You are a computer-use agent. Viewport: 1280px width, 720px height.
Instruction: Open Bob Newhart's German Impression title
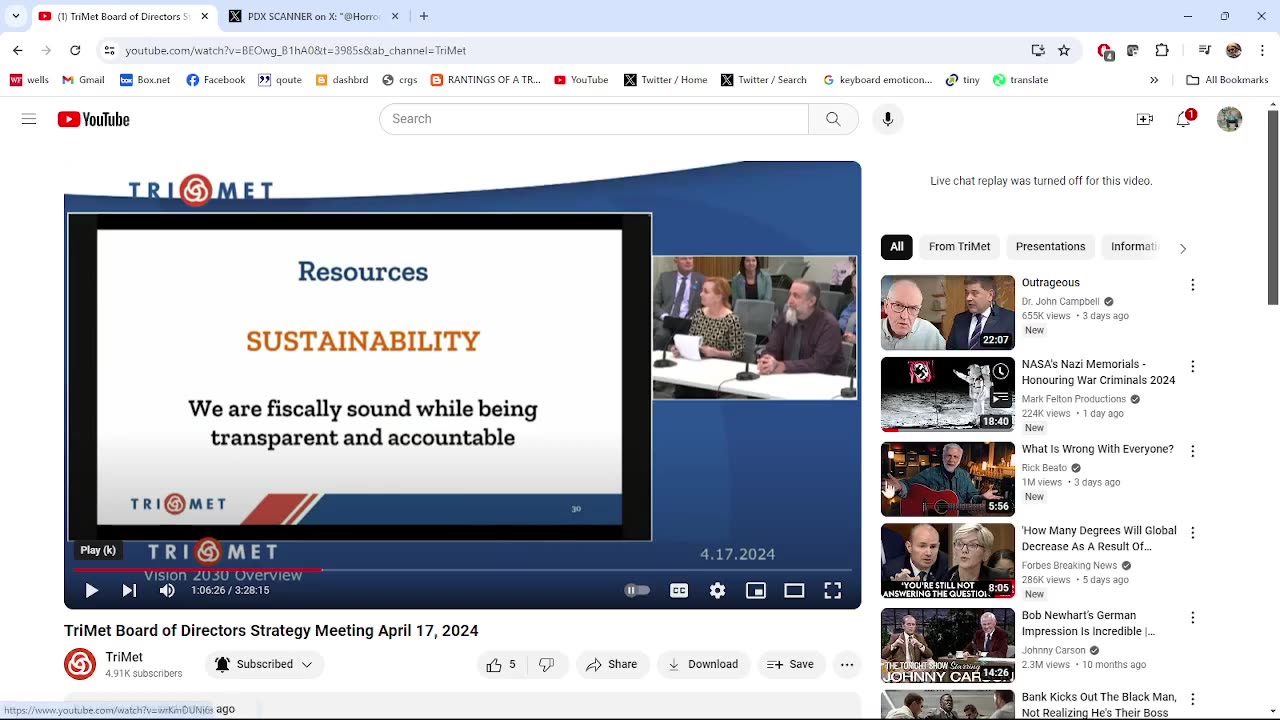tap(1088, 624)
